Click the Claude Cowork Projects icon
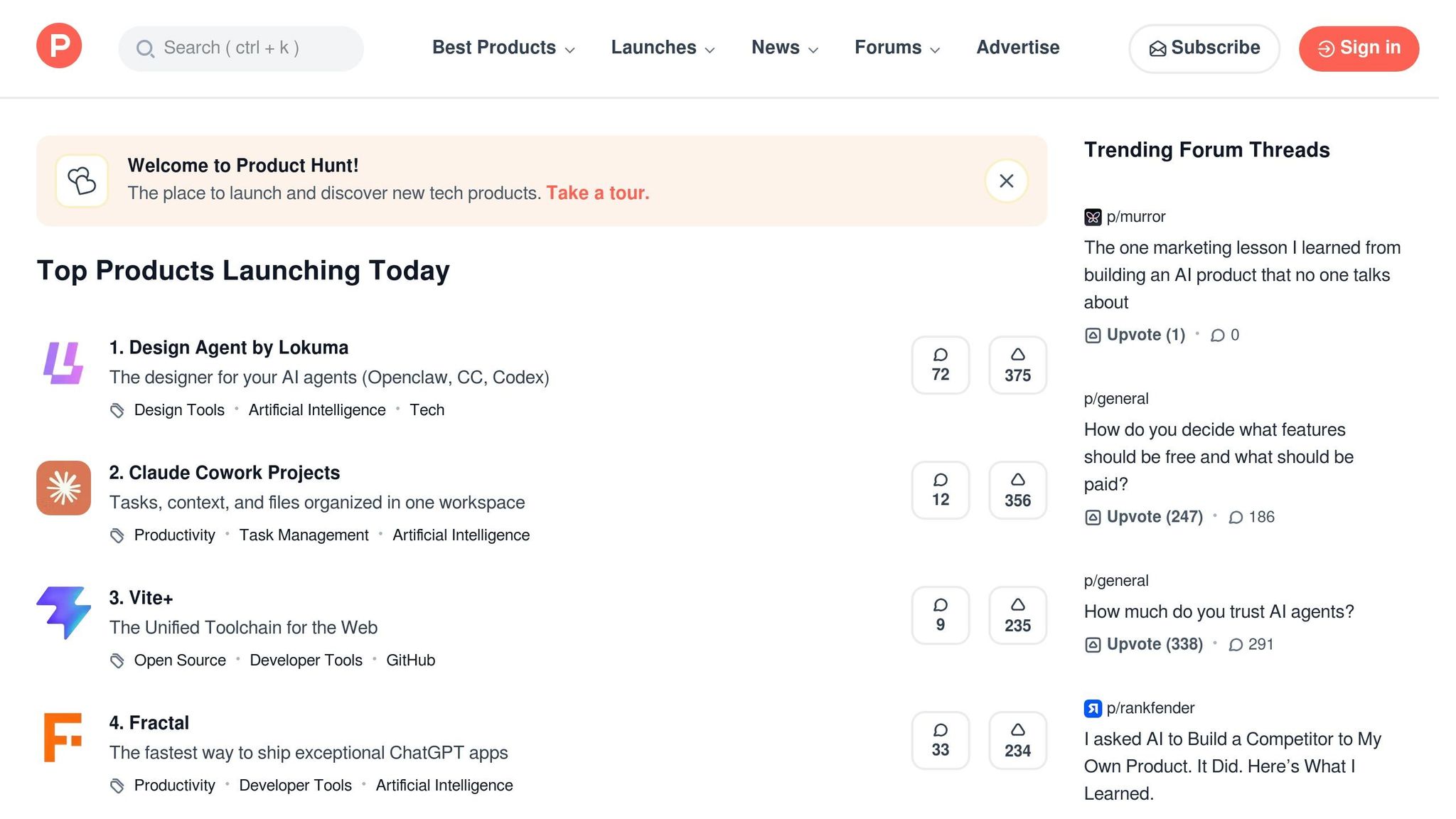The height and width of the screenshot is (819, 1456). pyautogui.click(x=63, y=488)
